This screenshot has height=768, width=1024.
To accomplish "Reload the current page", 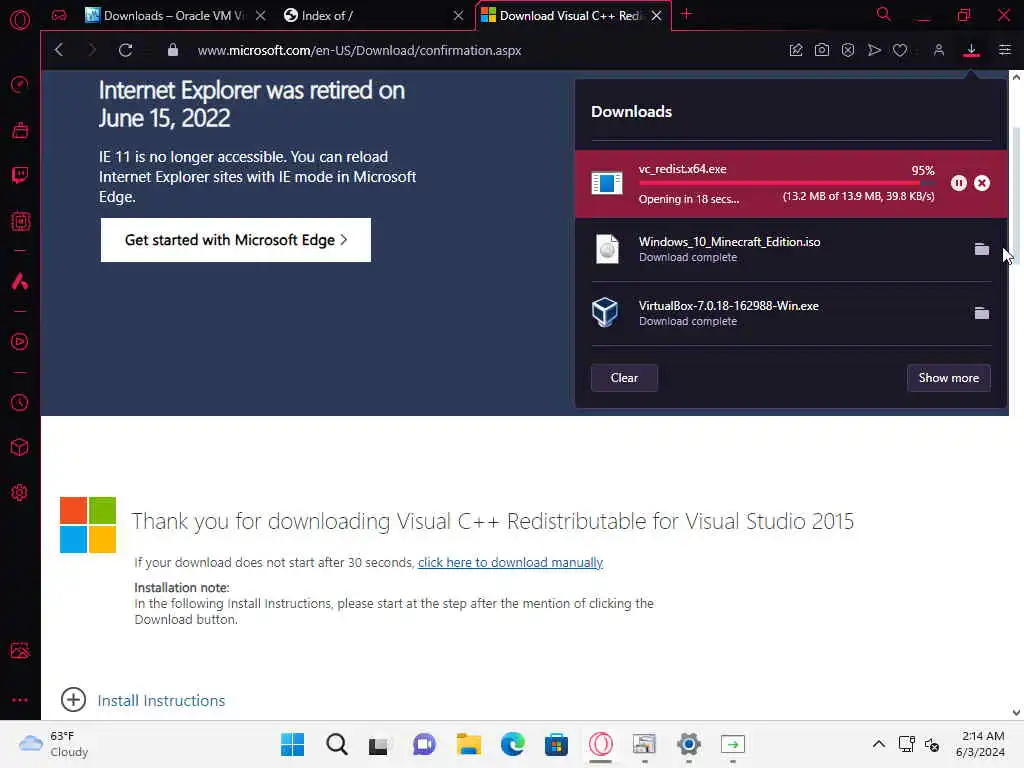I will point(125,50).
